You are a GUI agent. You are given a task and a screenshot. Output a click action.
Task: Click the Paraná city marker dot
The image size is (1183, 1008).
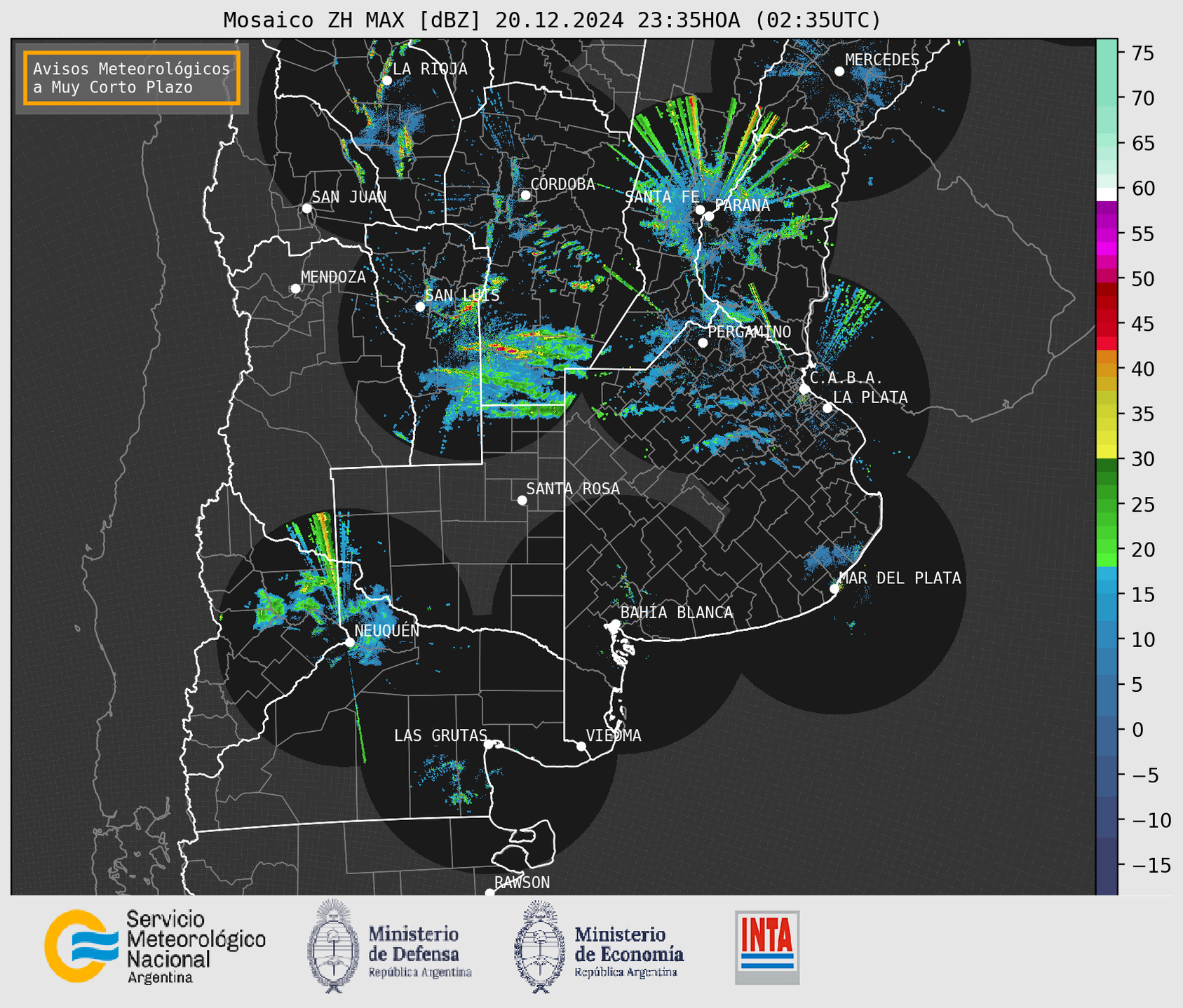pos(709,216)
